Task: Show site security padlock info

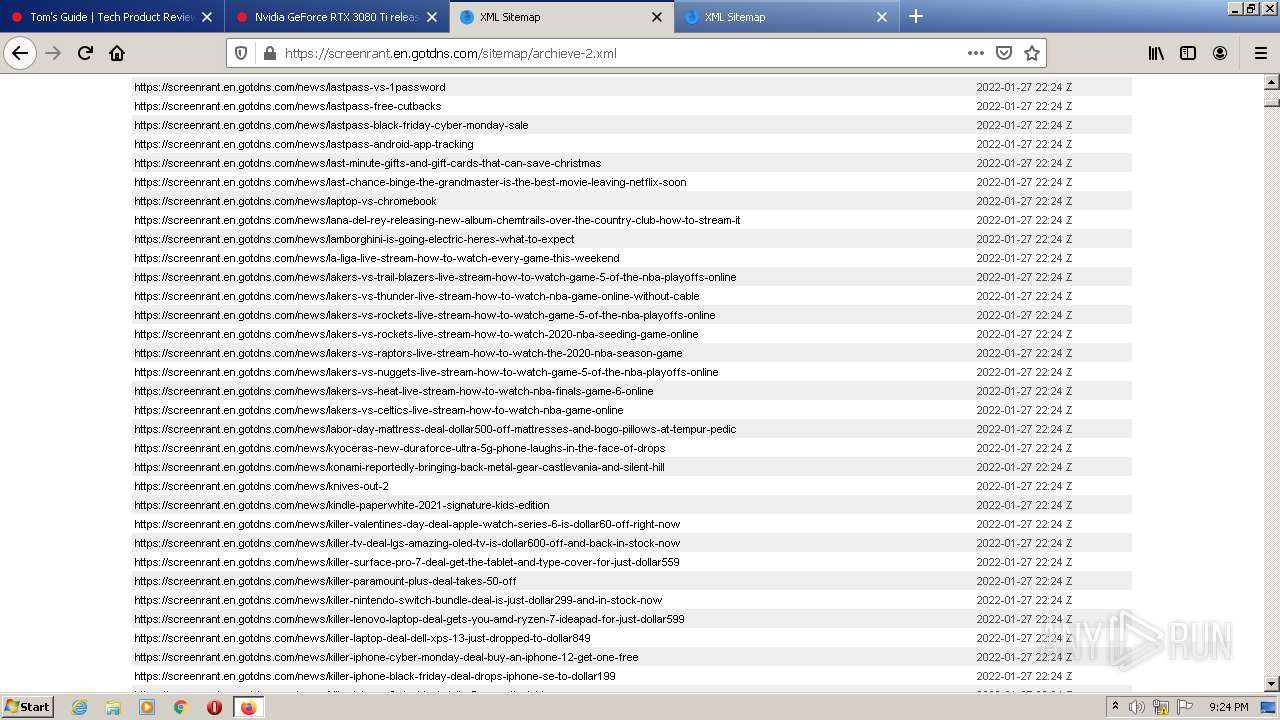Action: pos(268,53)
